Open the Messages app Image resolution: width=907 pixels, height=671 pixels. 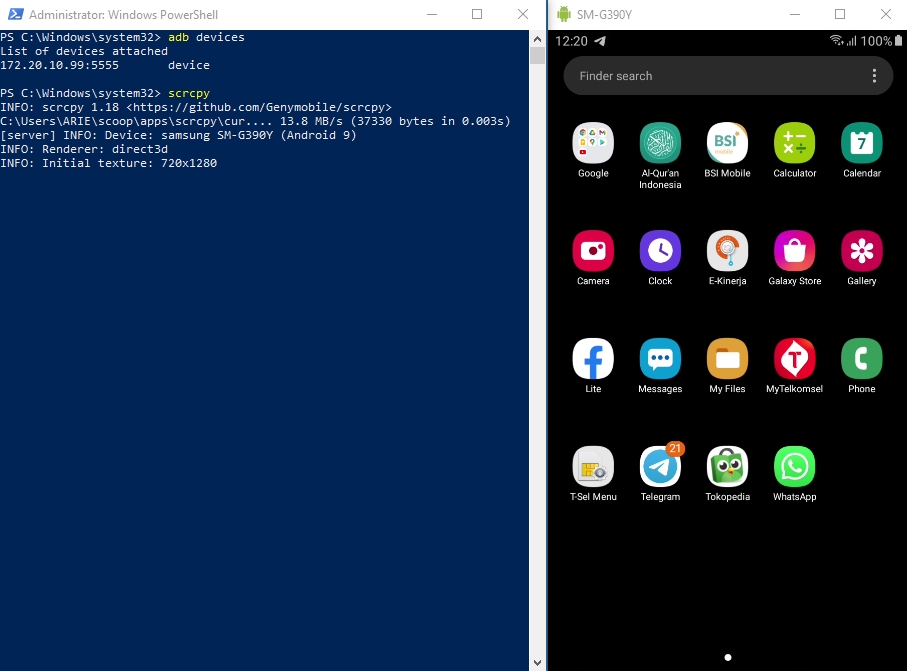point(660,359)
